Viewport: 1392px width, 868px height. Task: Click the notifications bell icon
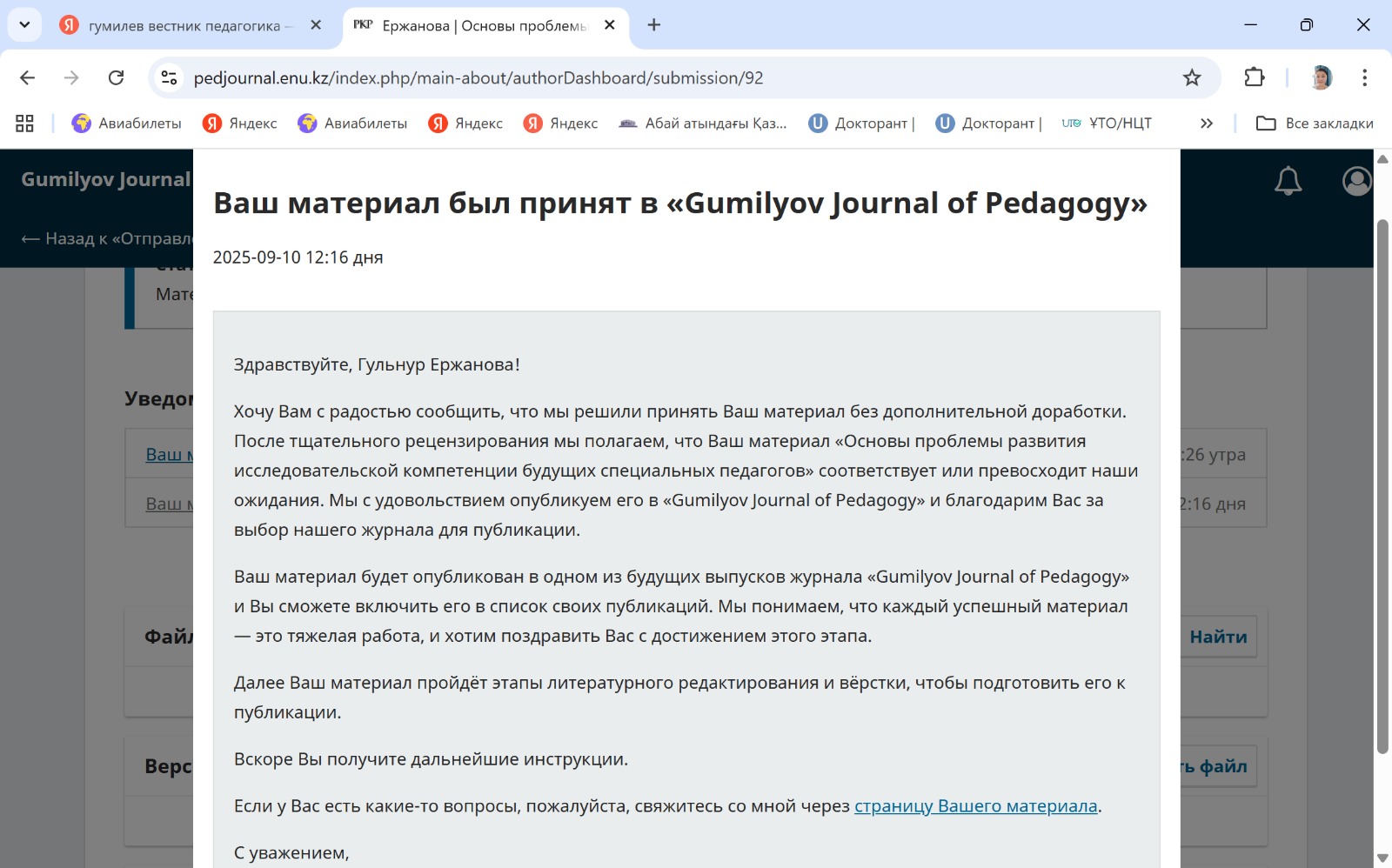(x=1288, y=181)
